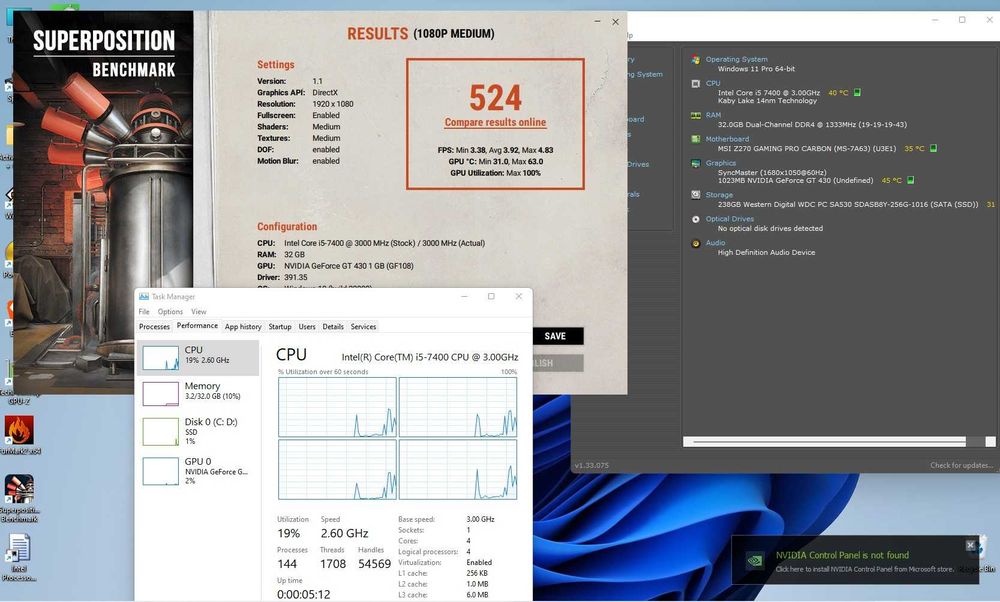Select CPU graph thumbnail in Task Manager sidebar
Screen dimensions: 1000x602
click(x=160, y=358)
